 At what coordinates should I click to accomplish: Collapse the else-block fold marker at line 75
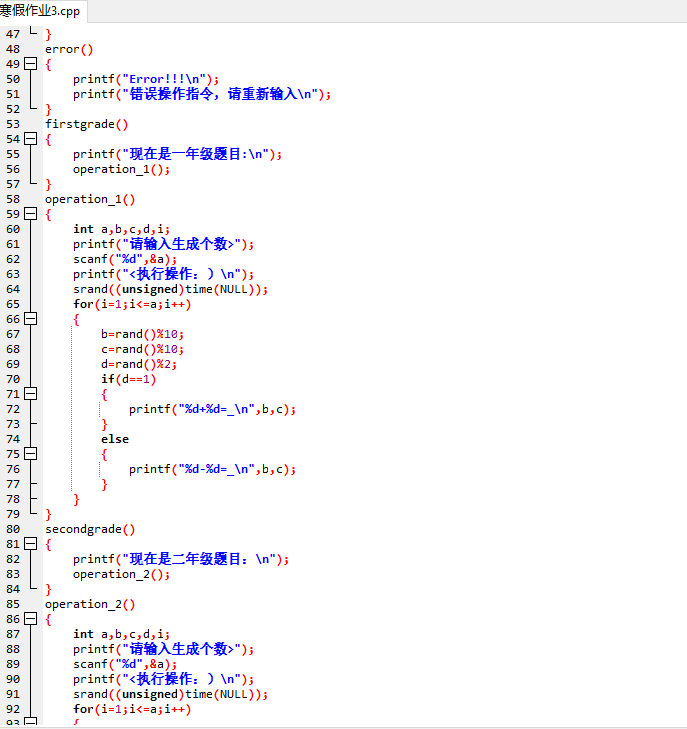point(31,454)
